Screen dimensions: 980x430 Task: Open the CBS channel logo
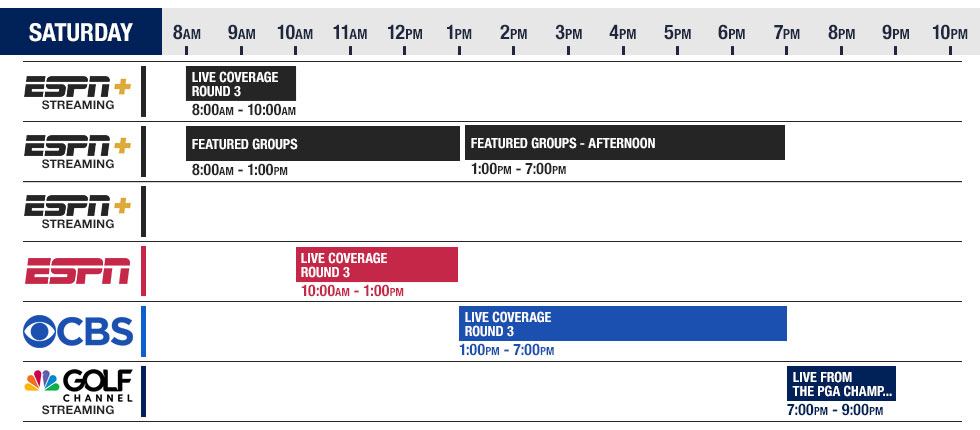(x=78, y=331)
